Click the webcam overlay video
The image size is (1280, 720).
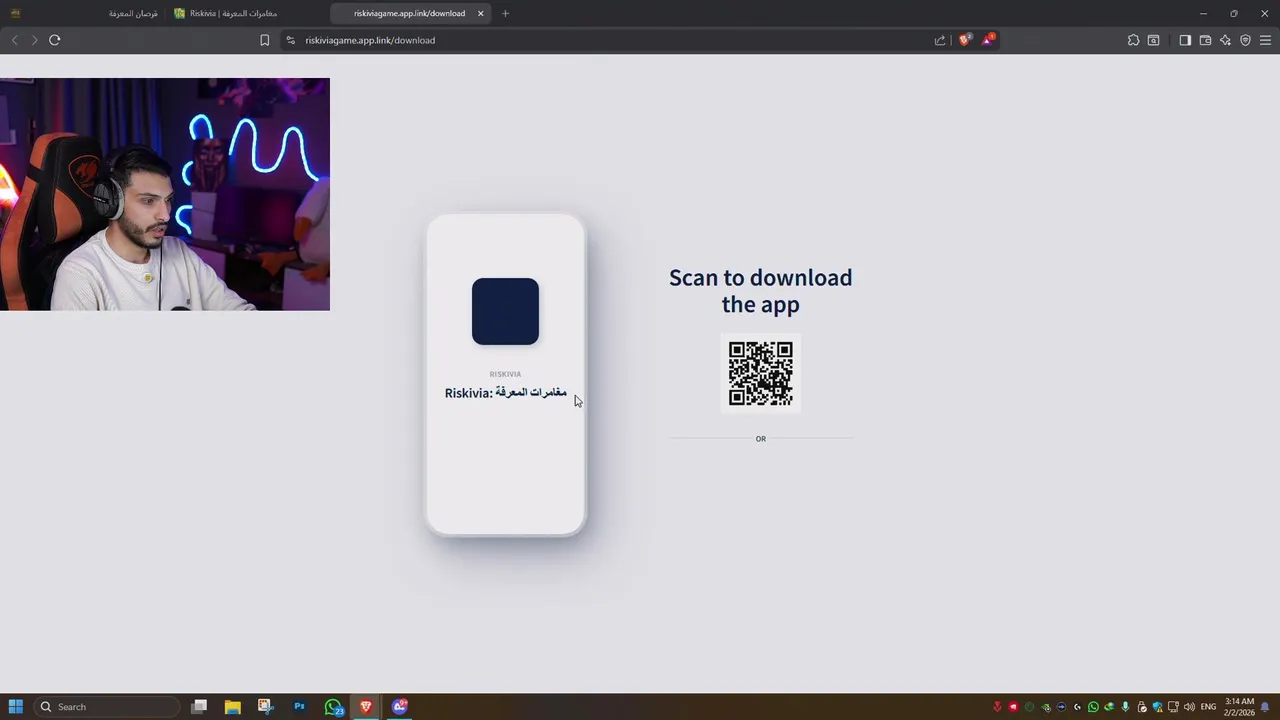click(165, 194)
